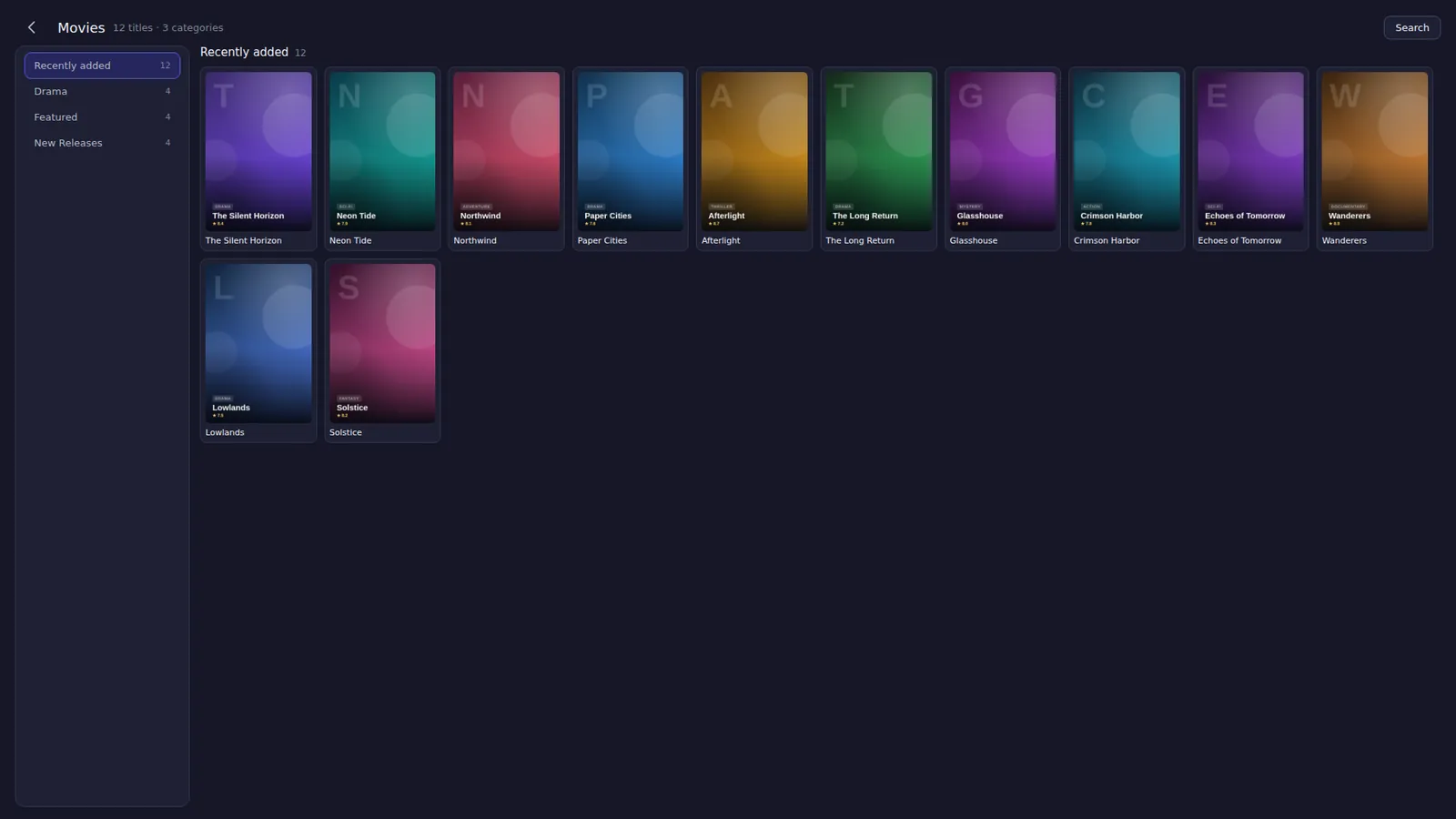
Task: Select the Neon Tide movie card
Action: [x=382, y=159]
